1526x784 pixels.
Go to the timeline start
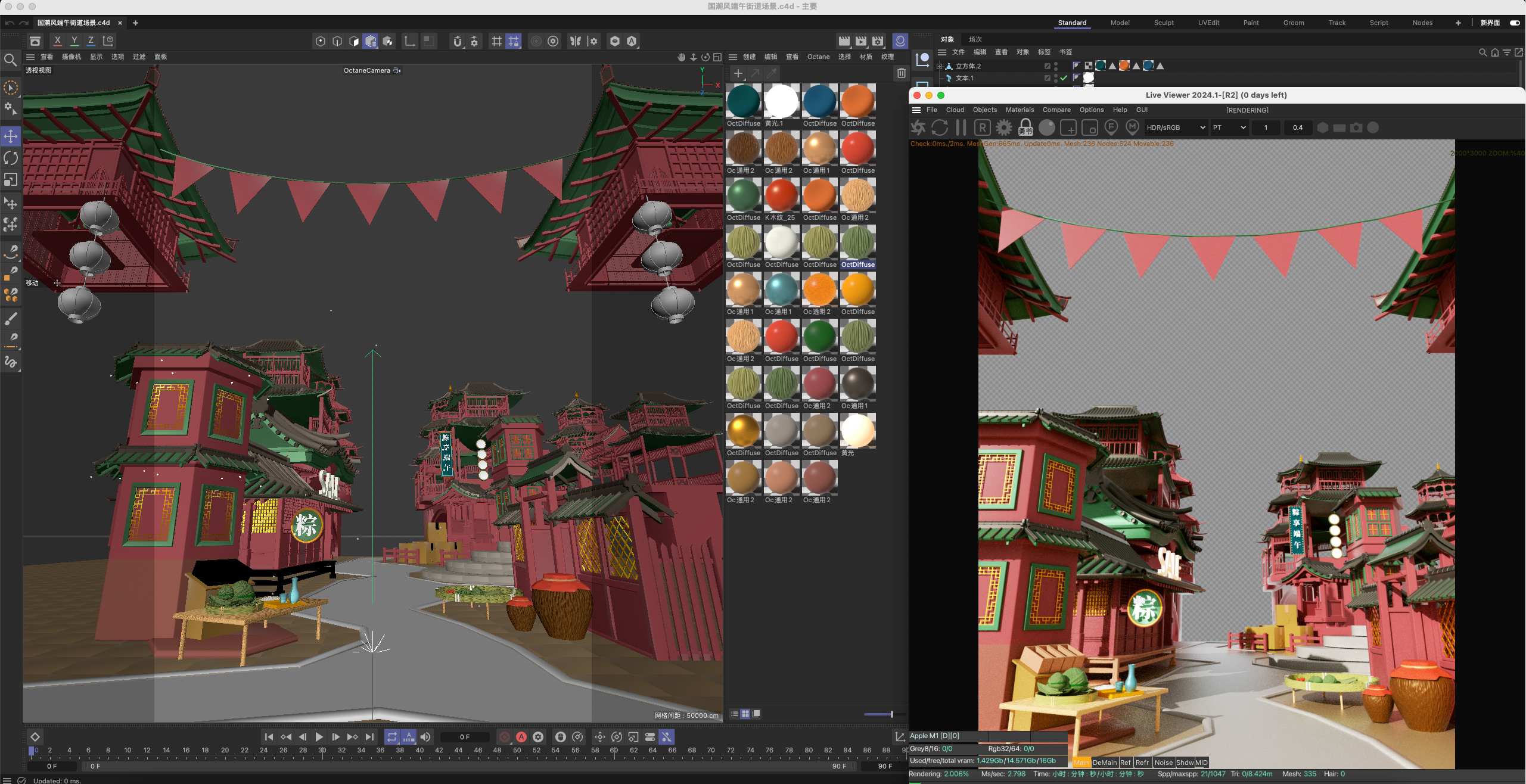[x=269, y=737]
